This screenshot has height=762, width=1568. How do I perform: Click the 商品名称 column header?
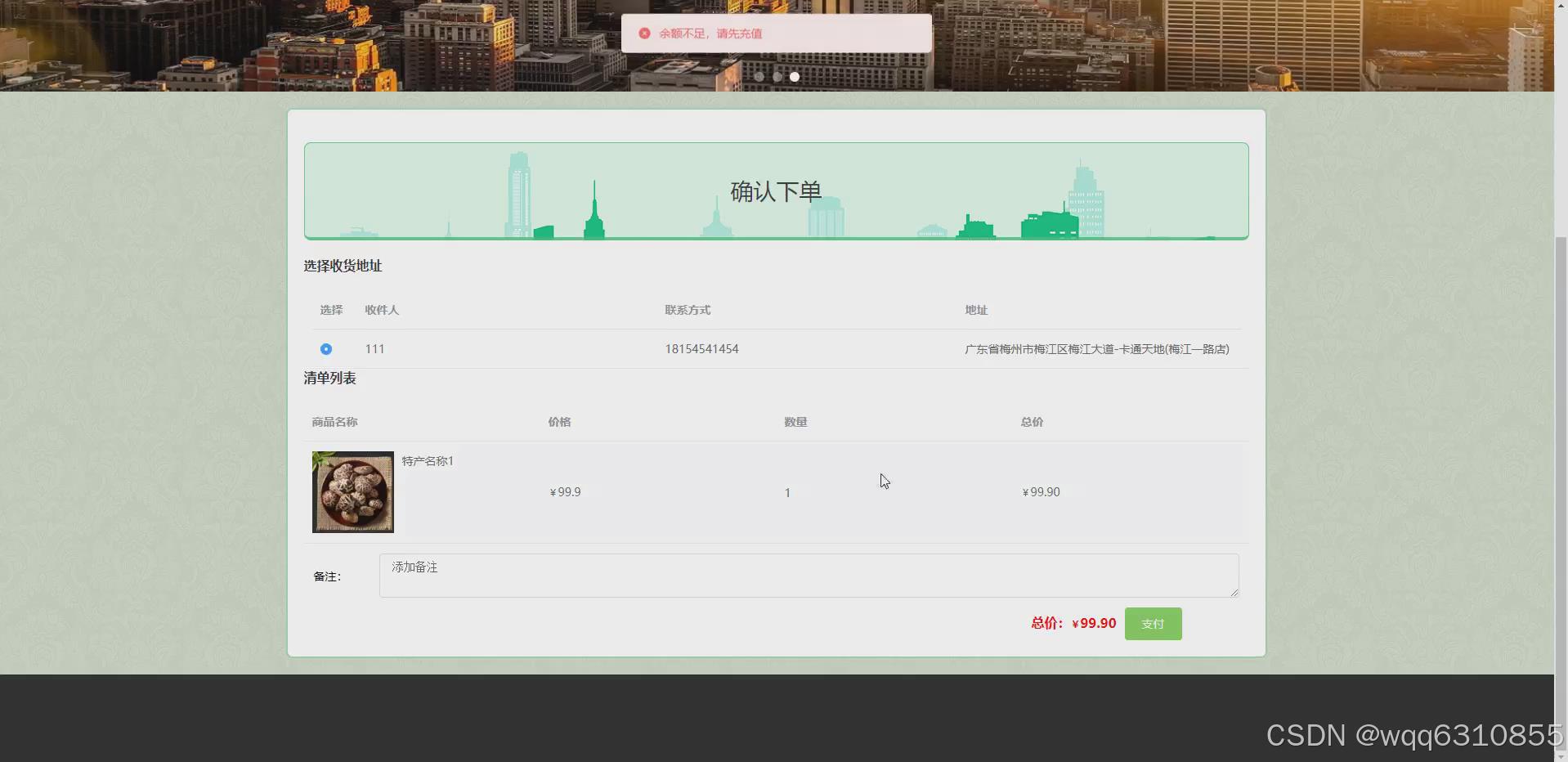(x=334, y=422)
